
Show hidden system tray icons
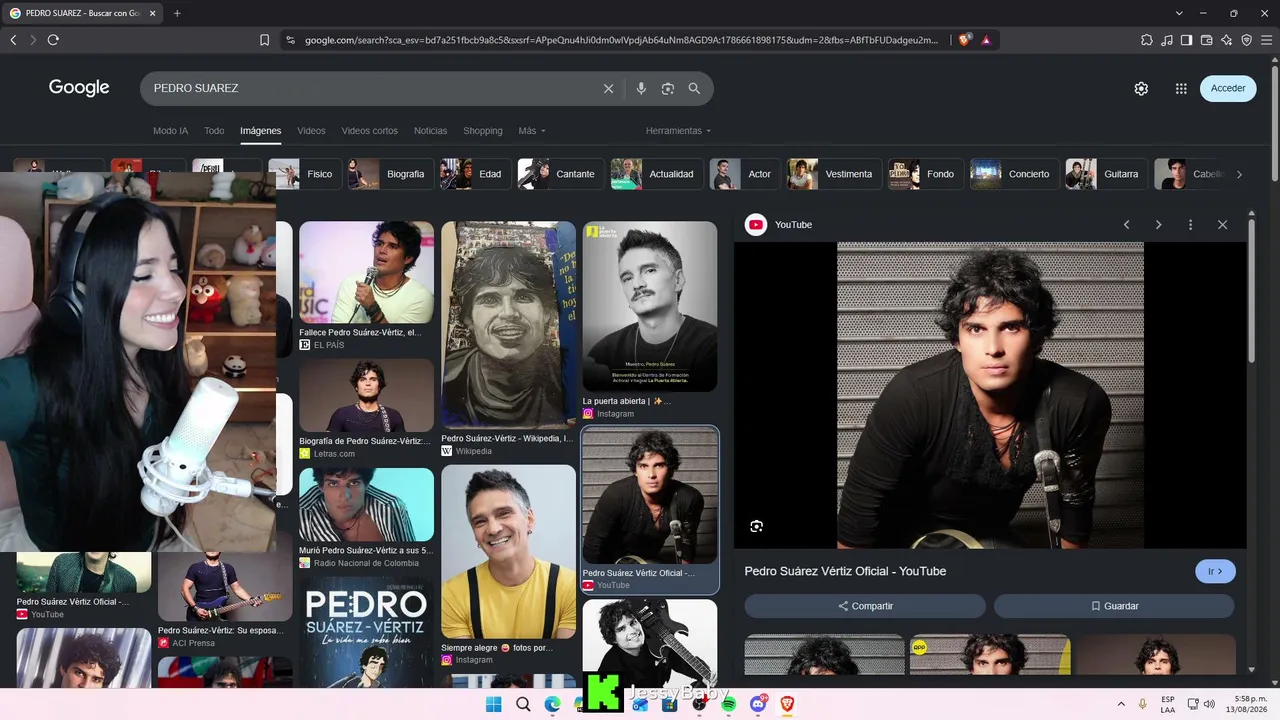click(x=1121, y=704)
